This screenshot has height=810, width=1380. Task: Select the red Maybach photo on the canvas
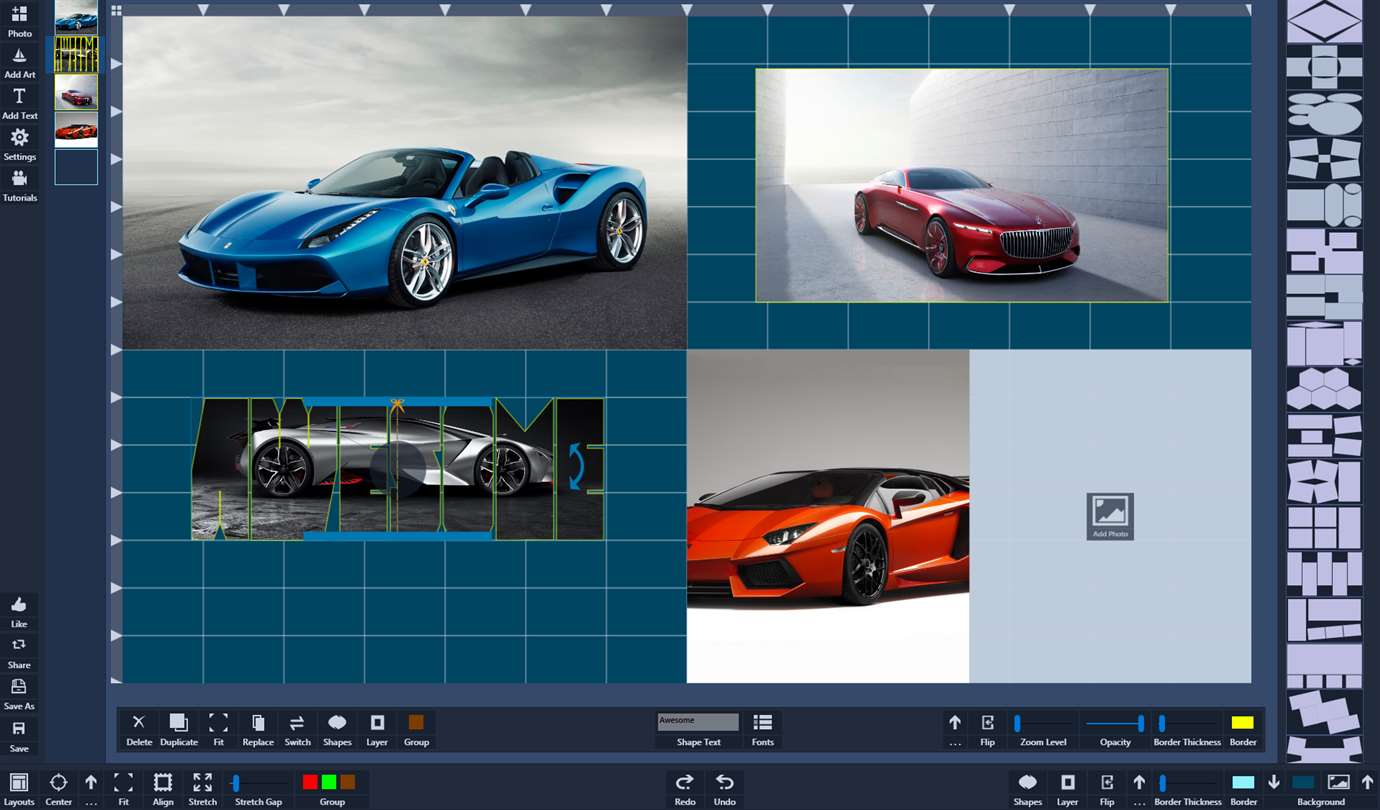(x=962, y=185)
